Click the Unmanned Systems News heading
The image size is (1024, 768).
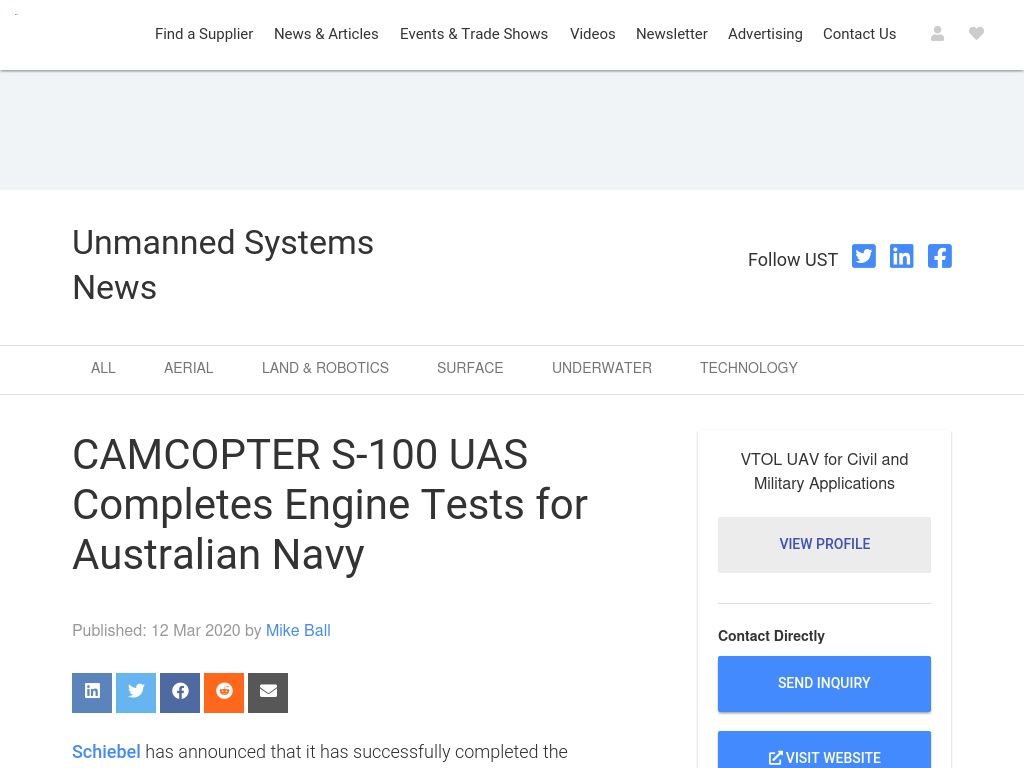pos(223,265)
